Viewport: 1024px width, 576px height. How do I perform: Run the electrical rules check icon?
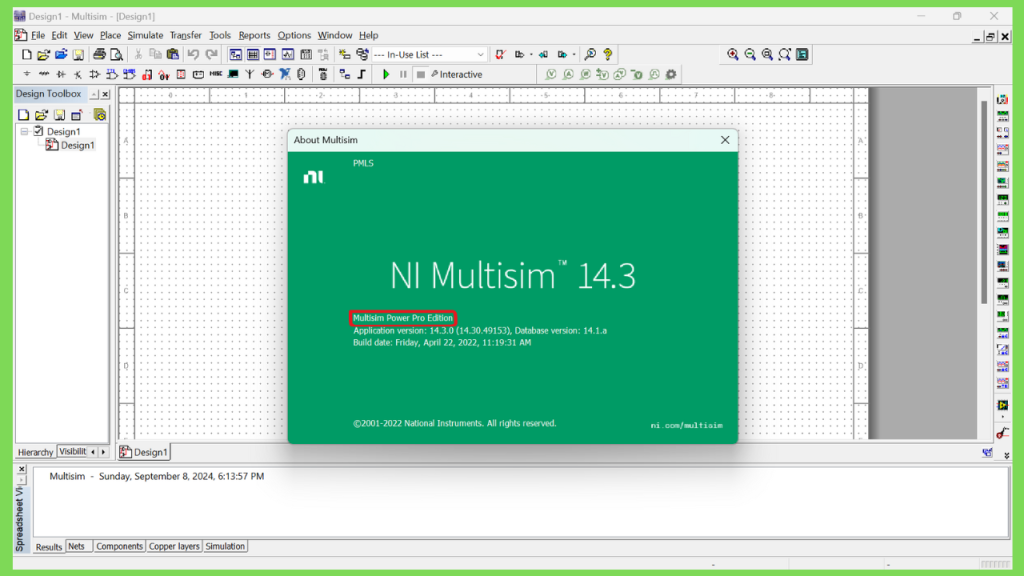(x=500, y=55)
